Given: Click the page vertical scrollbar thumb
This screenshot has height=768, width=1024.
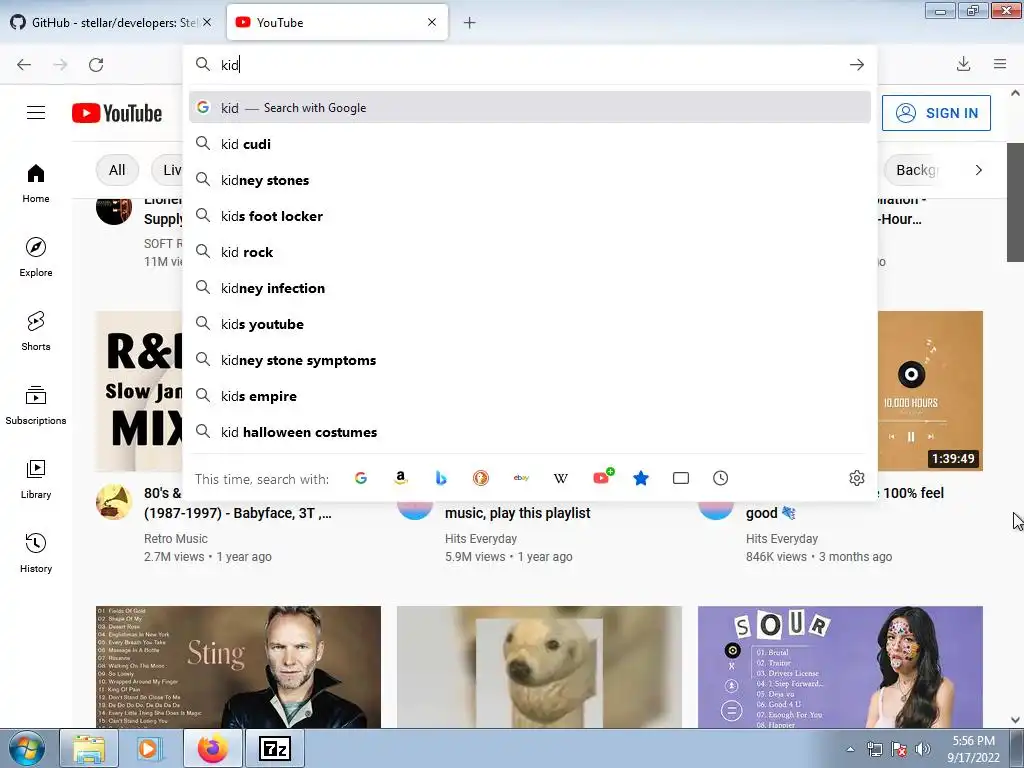Looking at the screenshot, I should pyautogui.click(x=1015, y=202).
